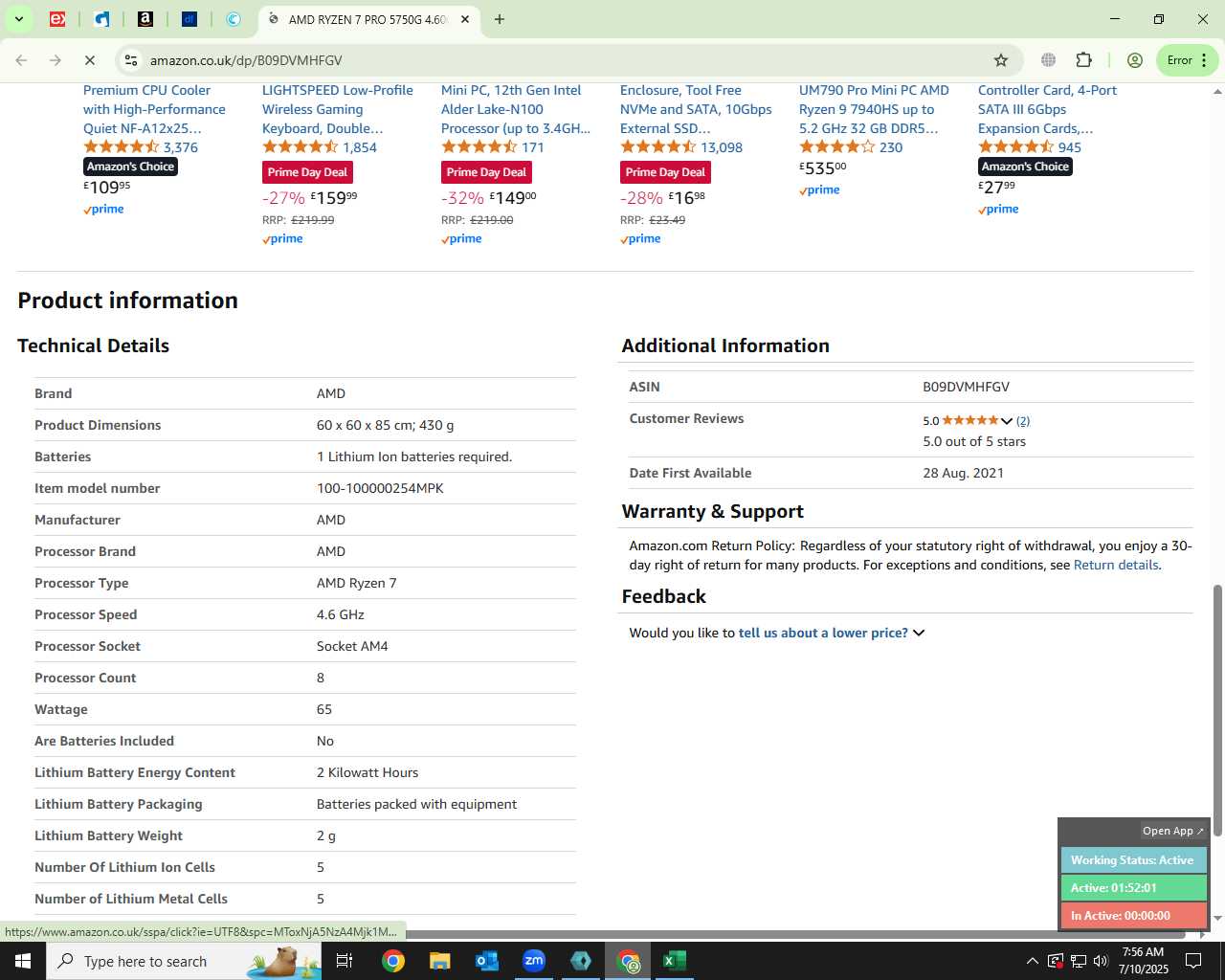Open the tab search dropdown arrow
The height and width of the screenshot is (980, 1225).
[18, 19]
